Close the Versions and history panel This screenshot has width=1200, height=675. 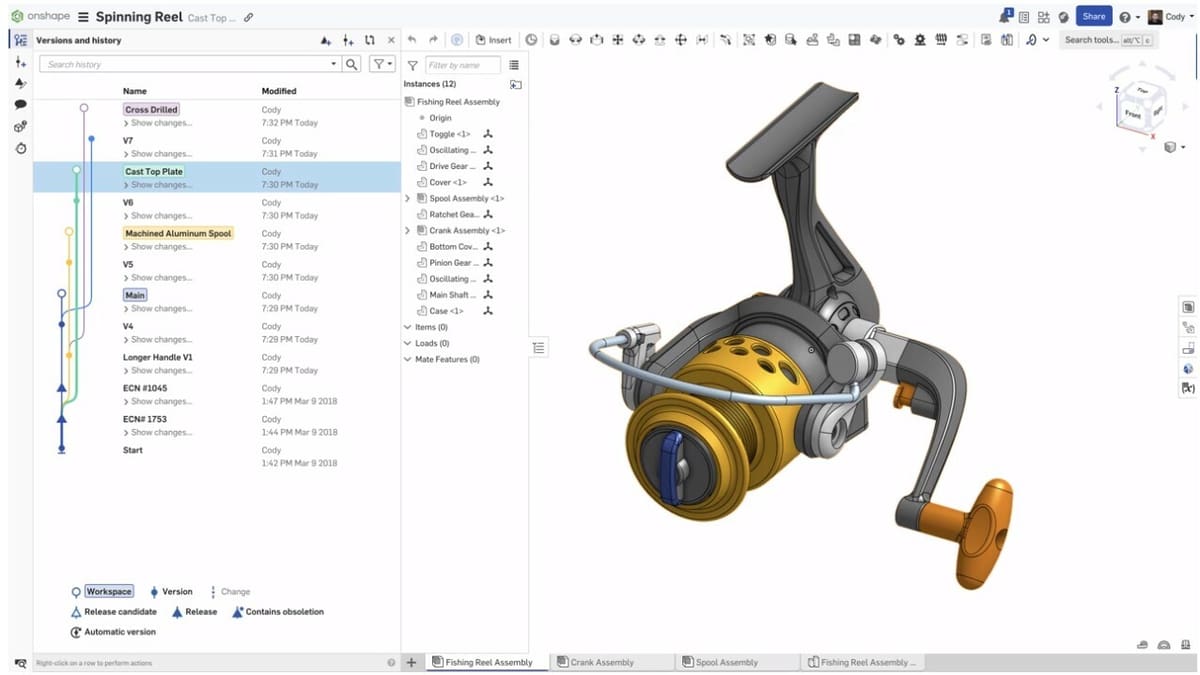(x=391, y=40)
